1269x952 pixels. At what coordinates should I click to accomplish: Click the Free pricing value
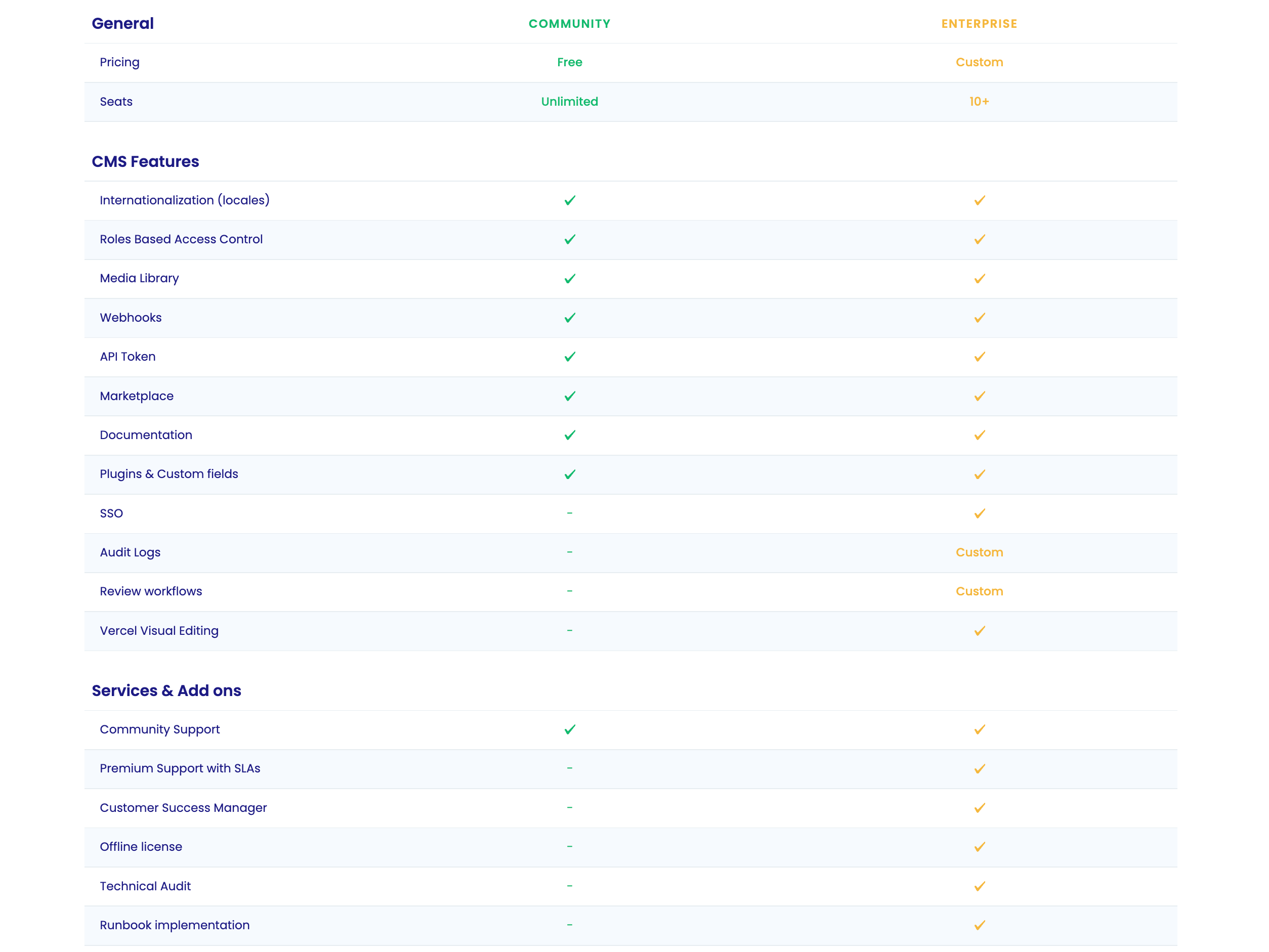pyautogui.click(x=570, y=62)
